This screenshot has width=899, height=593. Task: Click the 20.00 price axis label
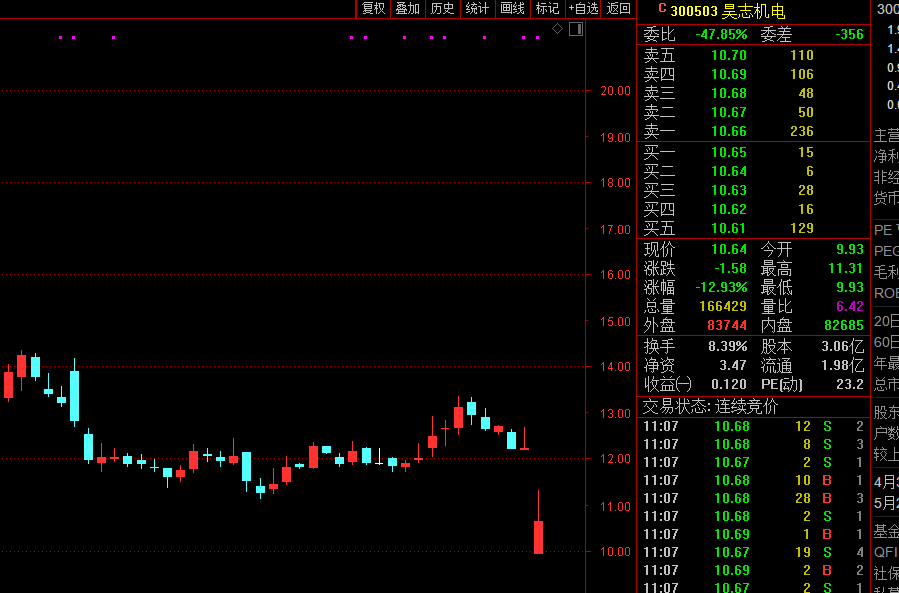click(x=615, y=91)
